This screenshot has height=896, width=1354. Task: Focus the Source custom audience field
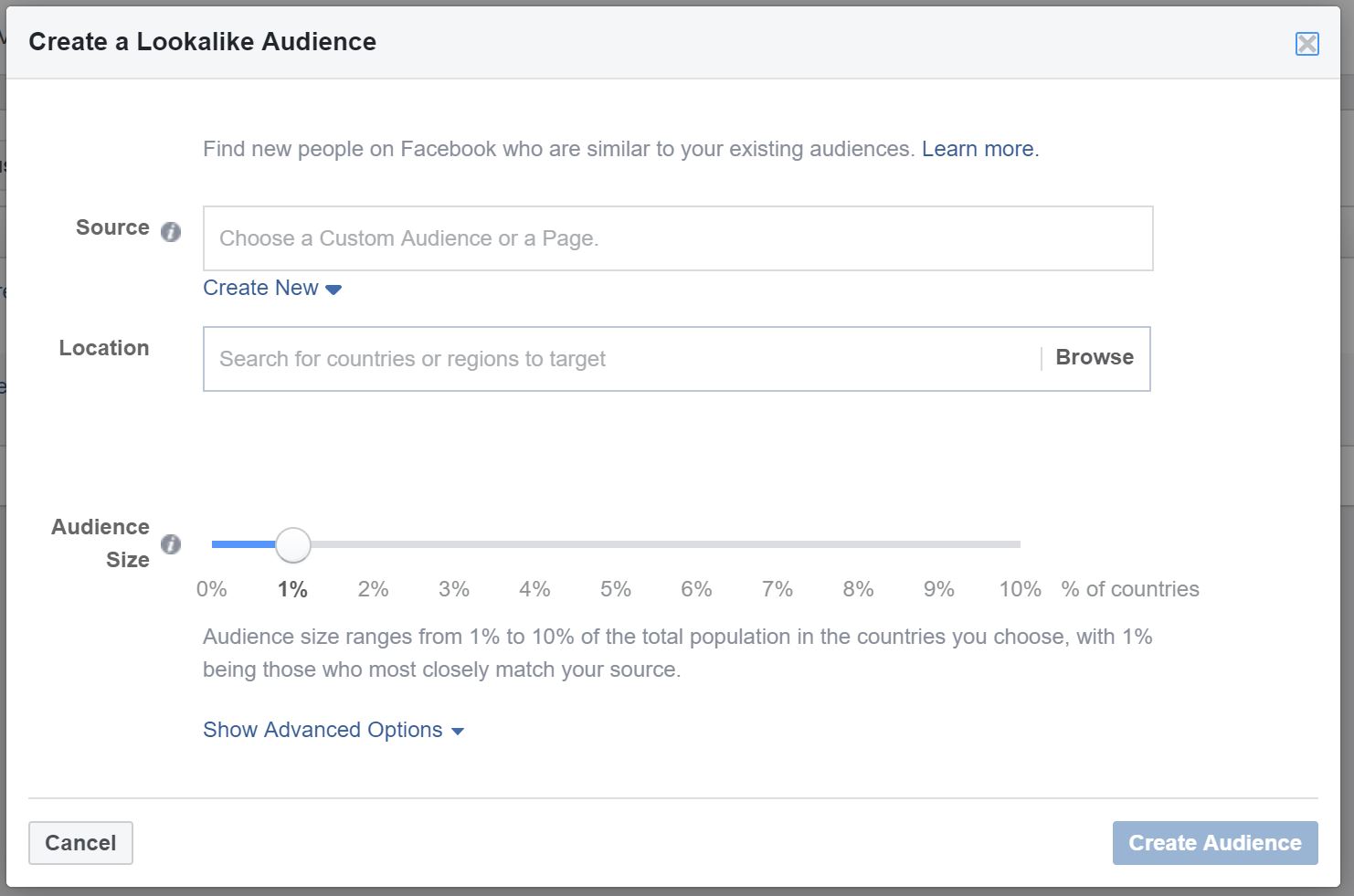[677, 238]
